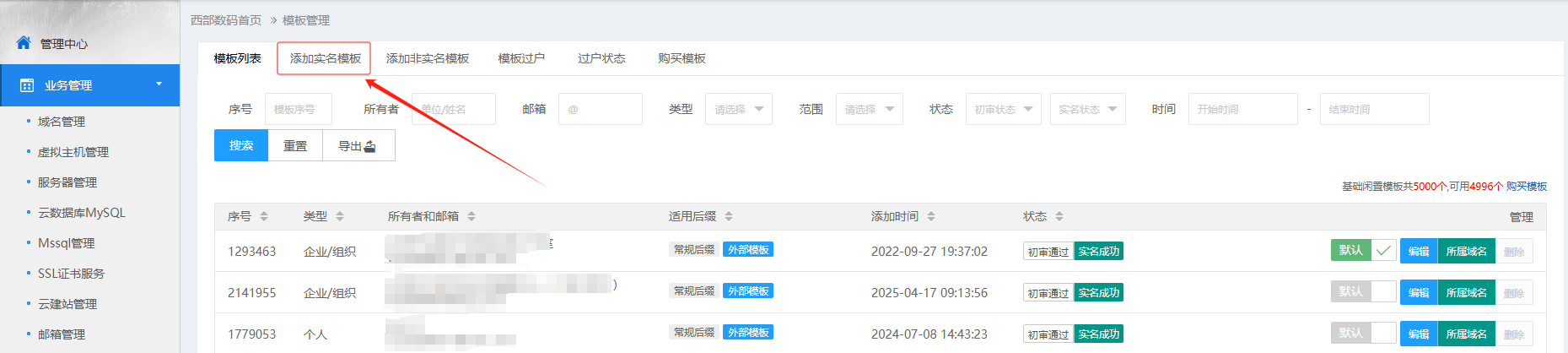This screenshot has height=353, width=1568.
Task: Click the 搜索 button
Action: [241, 145]
